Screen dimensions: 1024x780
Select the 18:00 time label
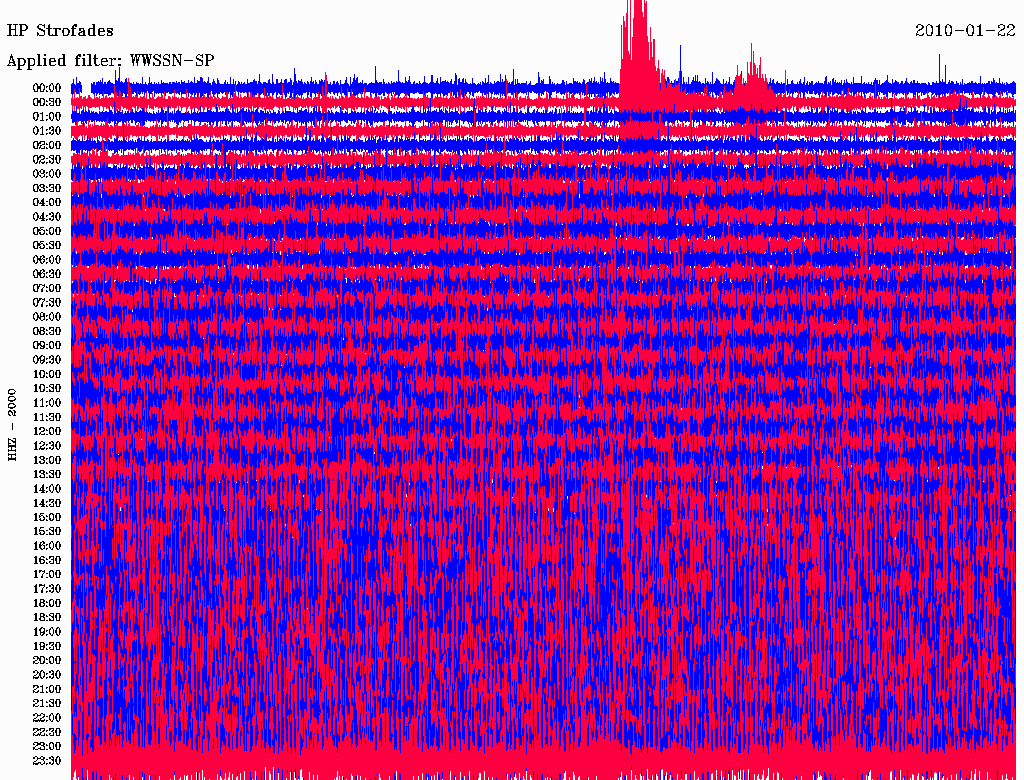click(x=47, y=604)
